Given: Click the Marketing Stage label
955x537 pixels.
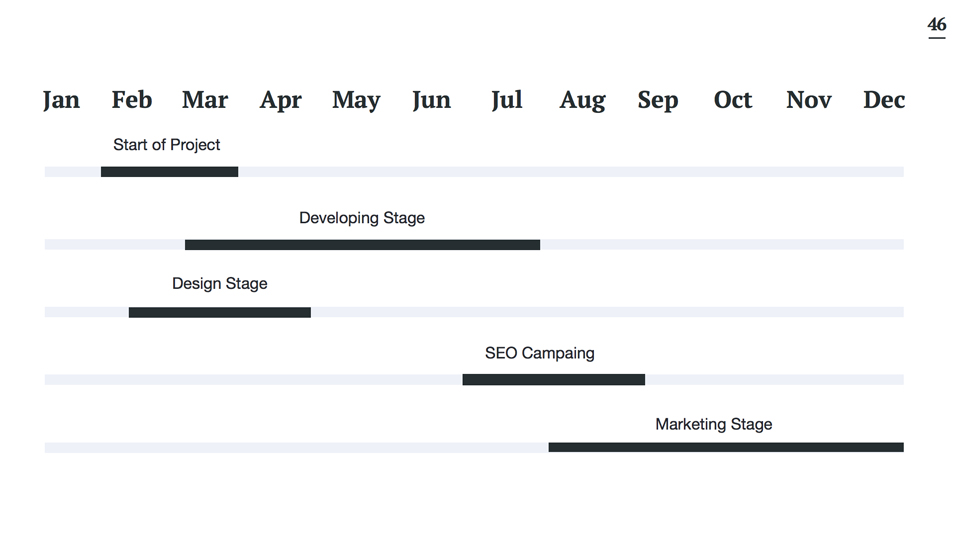Looking at the screenshot, I should (x=714, y=424).
